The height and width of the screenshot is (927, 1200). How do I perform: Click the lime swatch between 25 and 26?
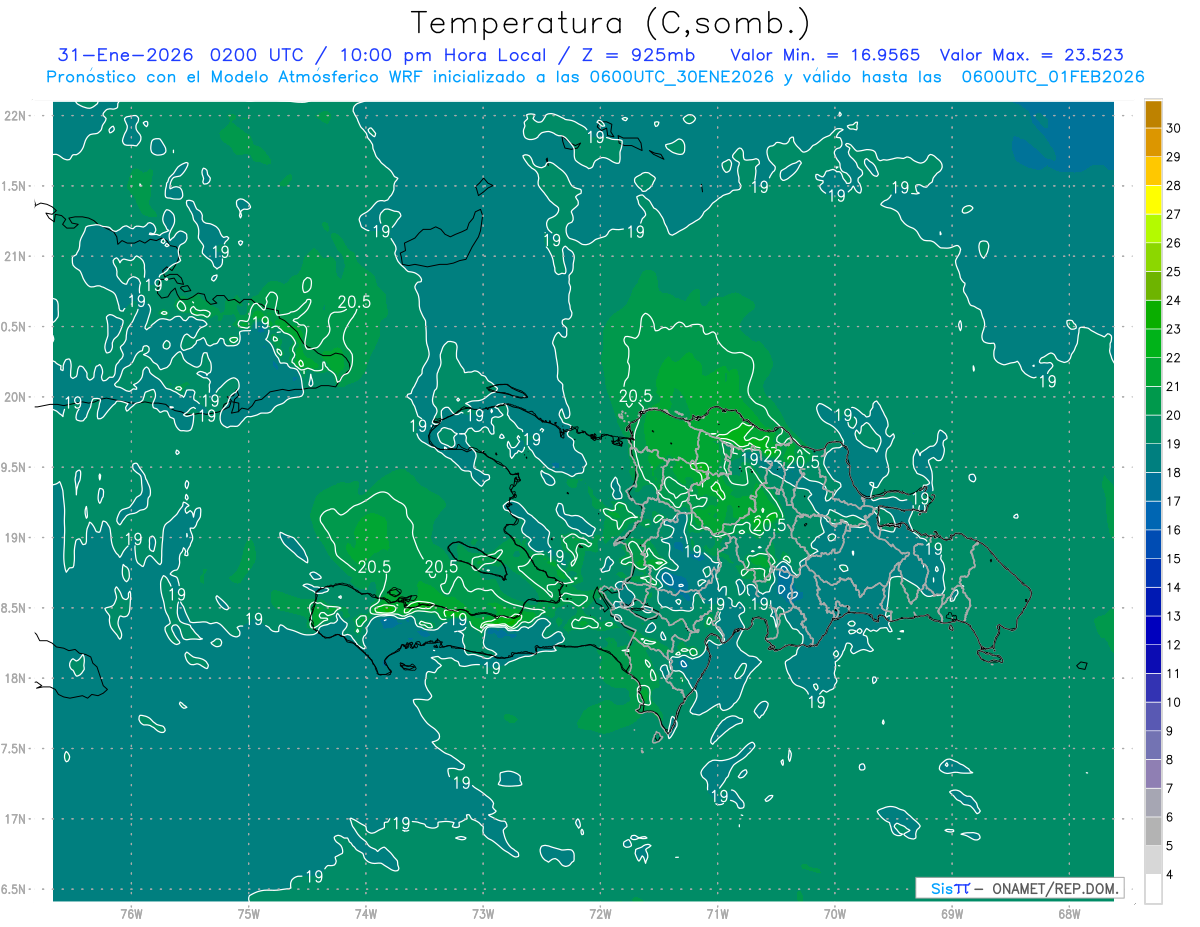[1153, 257]
